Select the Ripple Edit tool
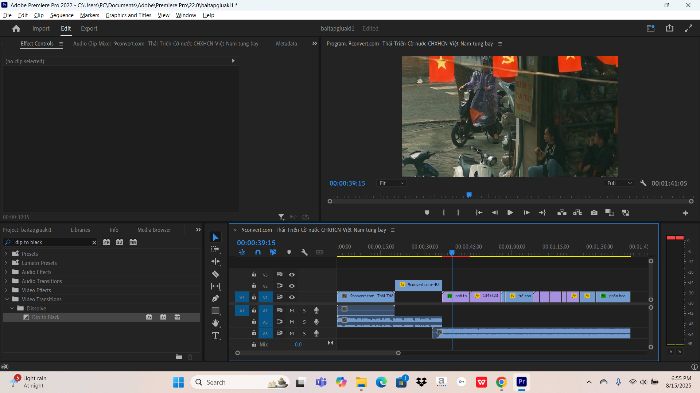Viewport: 700px width, 393px height. tap(215, 262)
